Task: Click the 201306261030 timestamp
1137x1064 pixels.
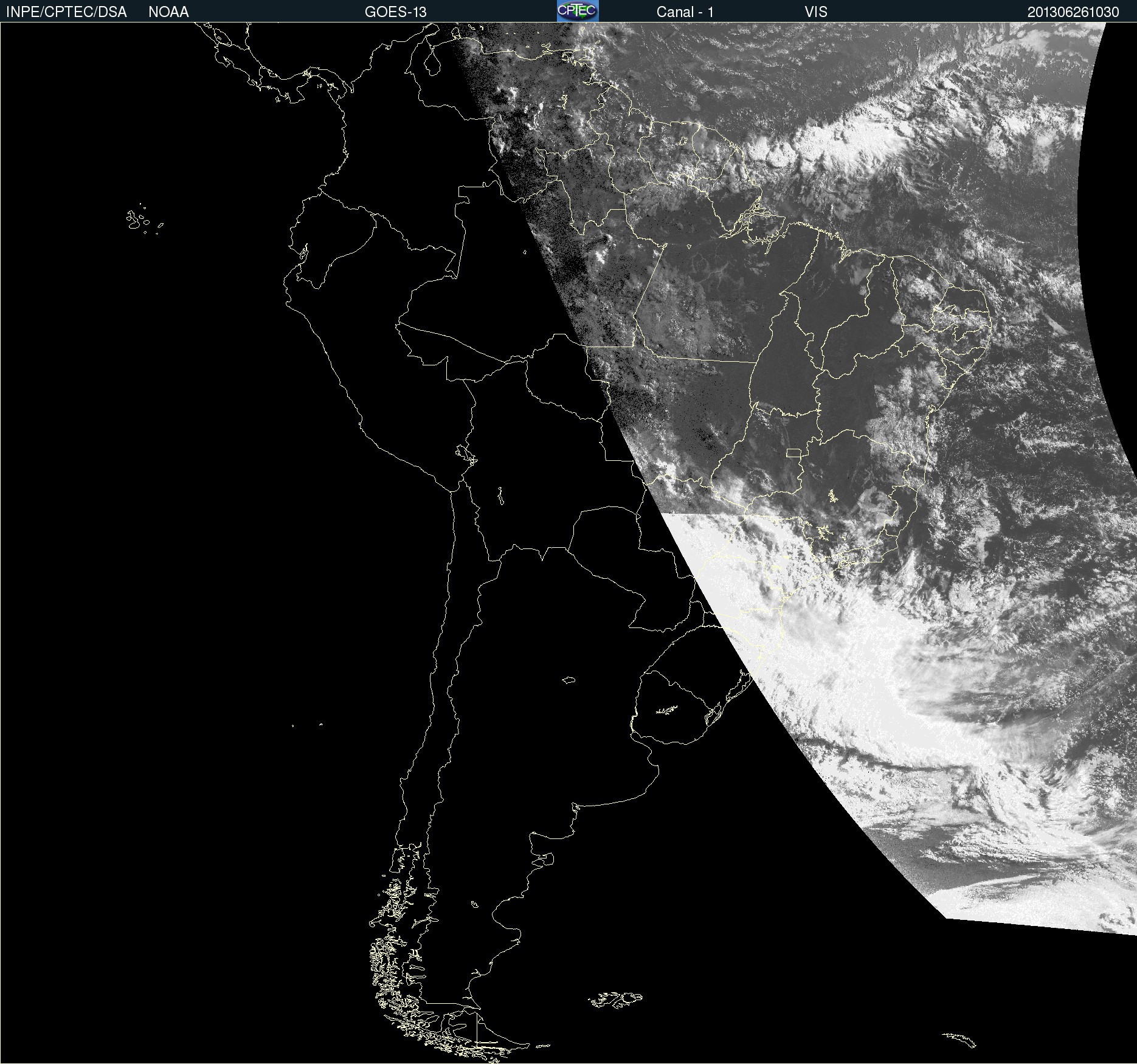Action: point(1073,12)
